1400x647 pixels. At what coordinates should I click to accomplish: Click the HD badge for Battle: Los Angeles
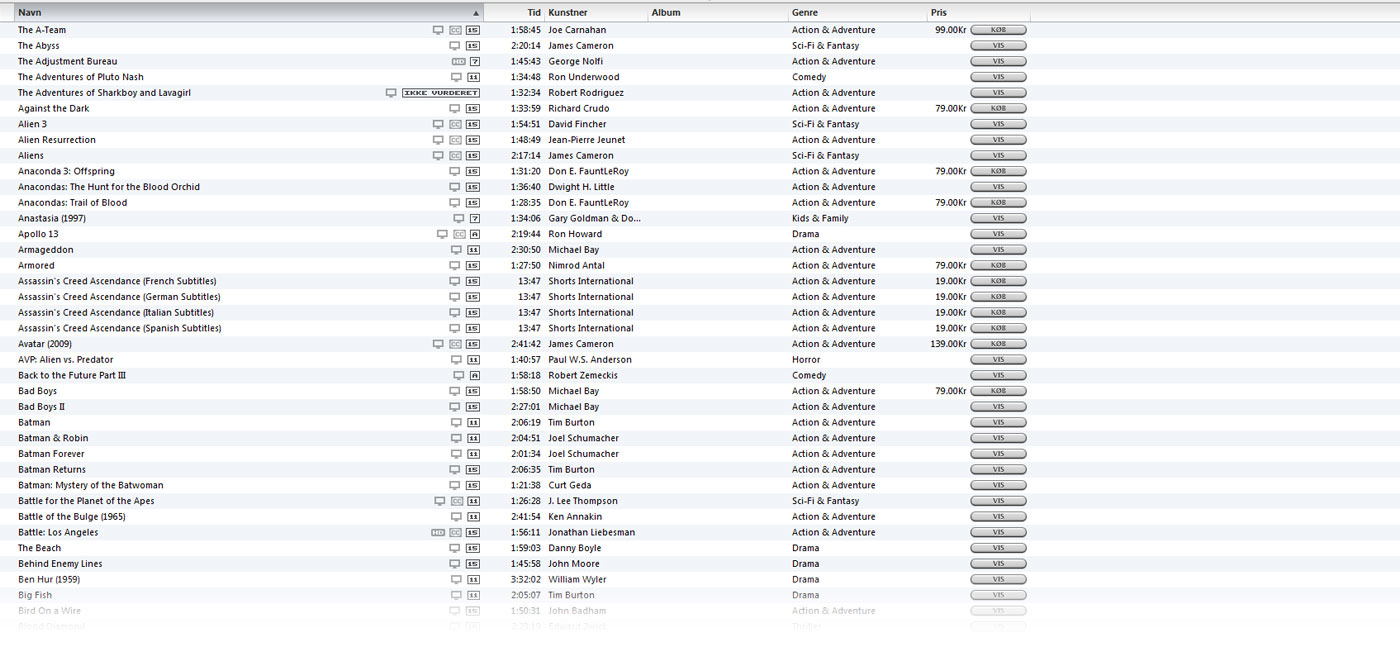[438, 533]
